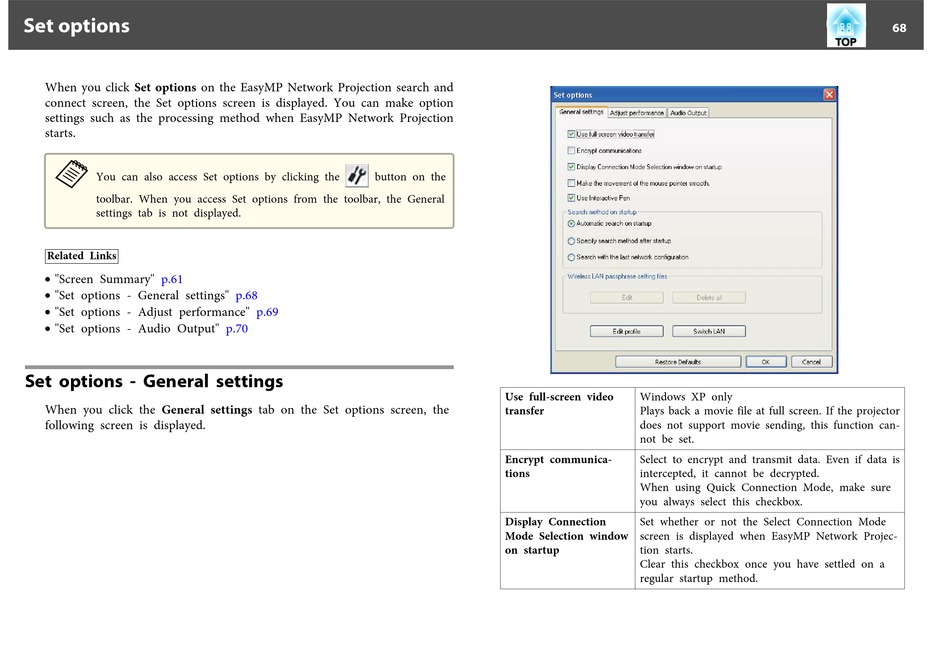Select Specify search method after startup option
This screenshot has width=950, height=660.
click(571, 241)
